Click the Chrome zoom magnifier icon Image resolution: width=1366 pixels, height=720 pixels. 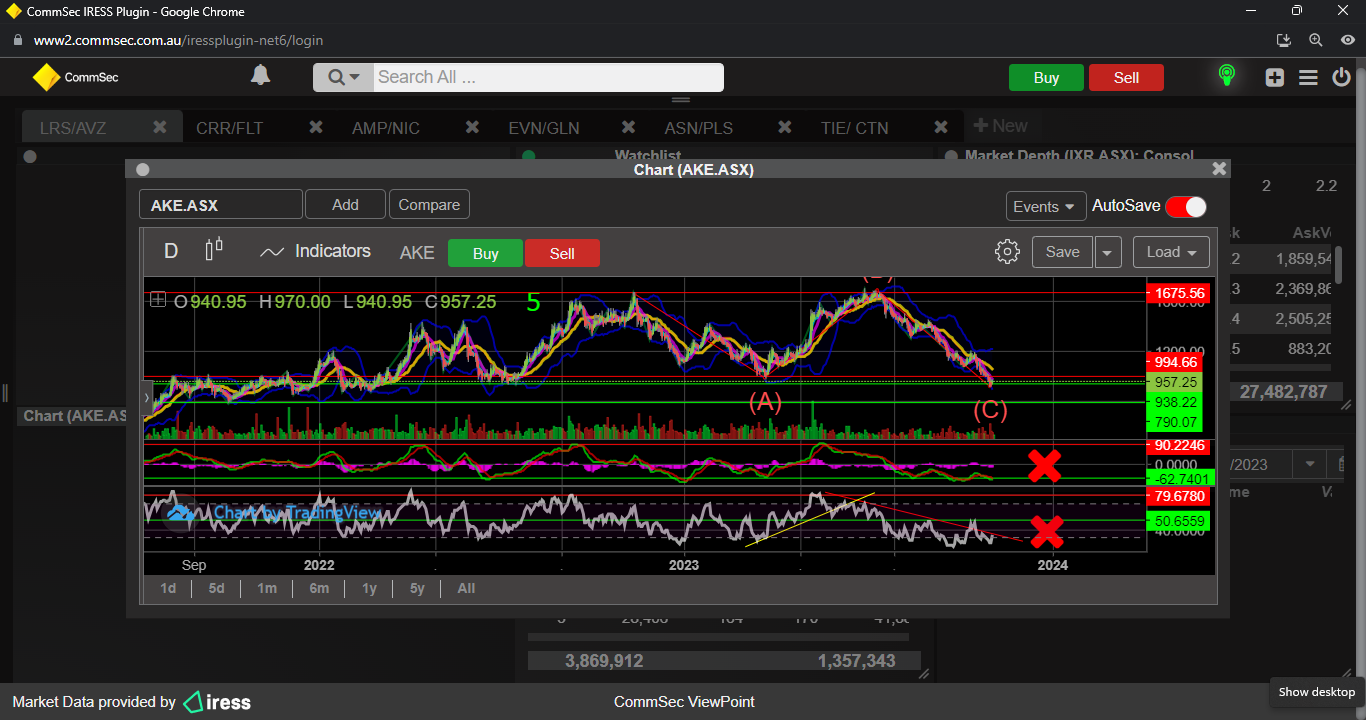[1315, 41]
